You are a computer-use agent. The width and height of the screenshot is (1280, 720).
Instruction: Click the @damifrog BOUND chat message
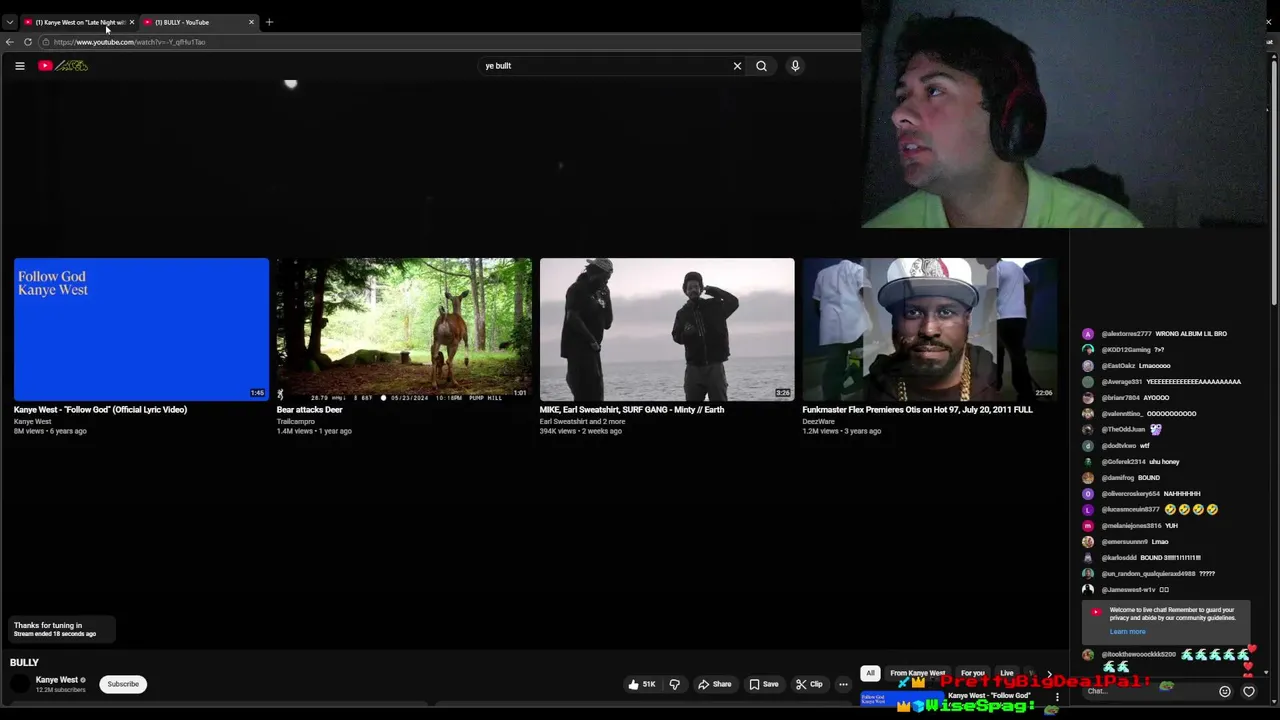click(1121, 478)
